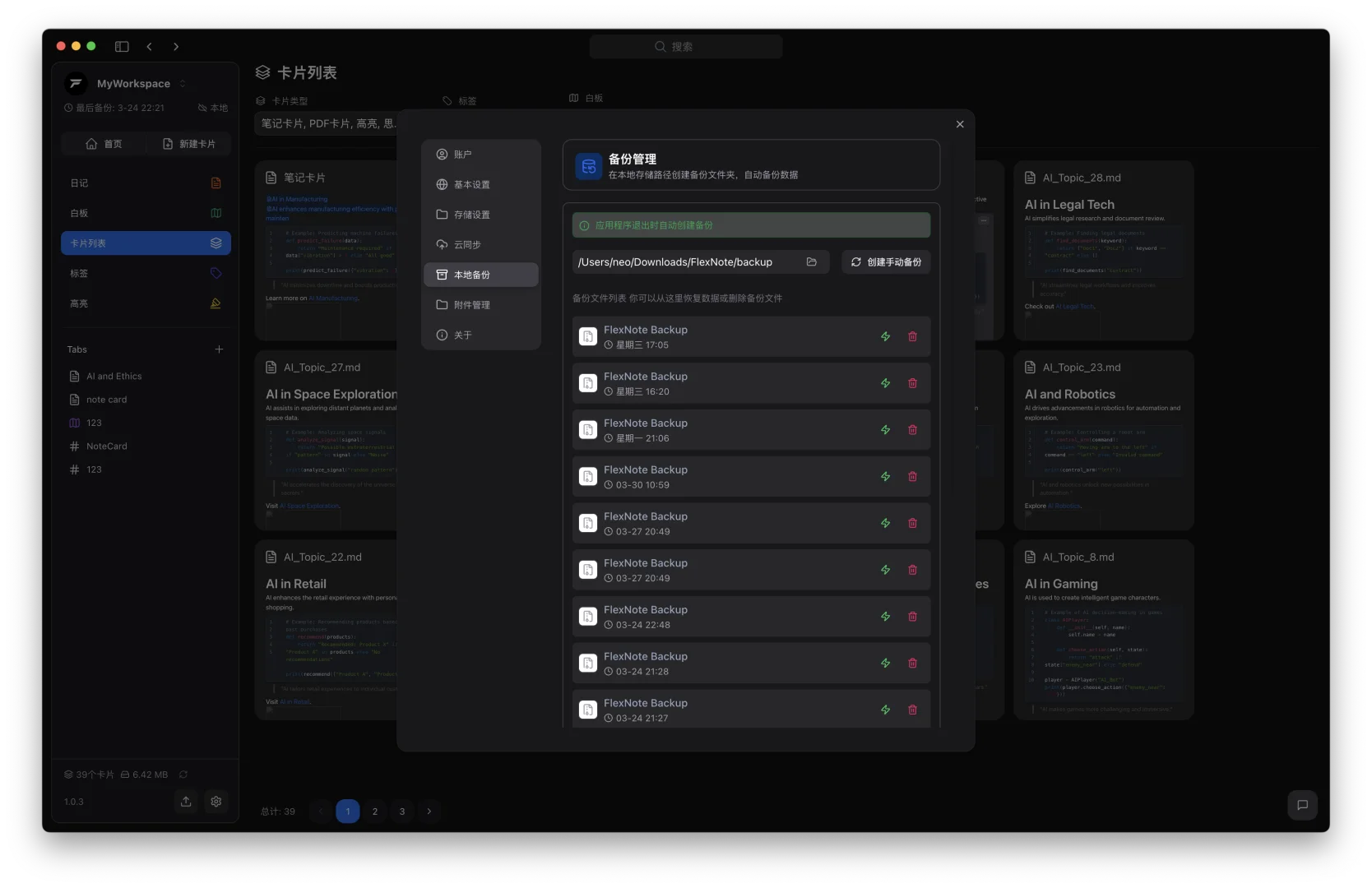Click backup path input field
Viewport: 1372px width, 888px height.
coord(701,262)
